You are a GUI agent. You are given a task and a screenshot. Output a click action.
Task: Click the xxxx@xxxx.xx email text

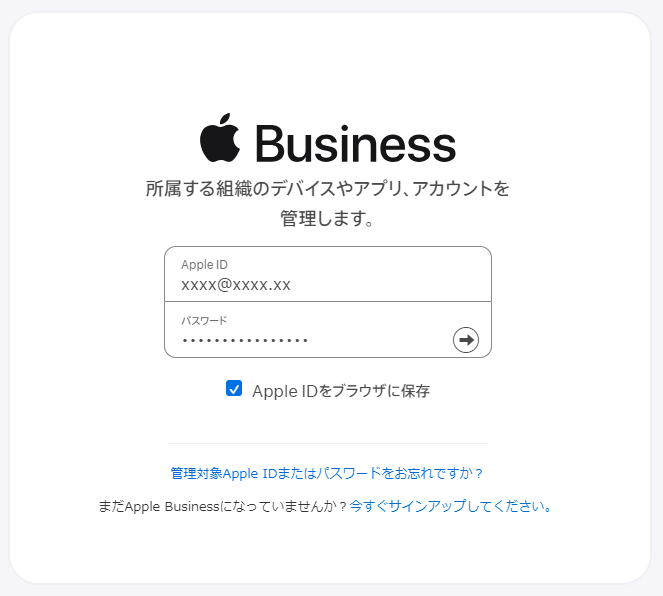(x=236, y=285)
